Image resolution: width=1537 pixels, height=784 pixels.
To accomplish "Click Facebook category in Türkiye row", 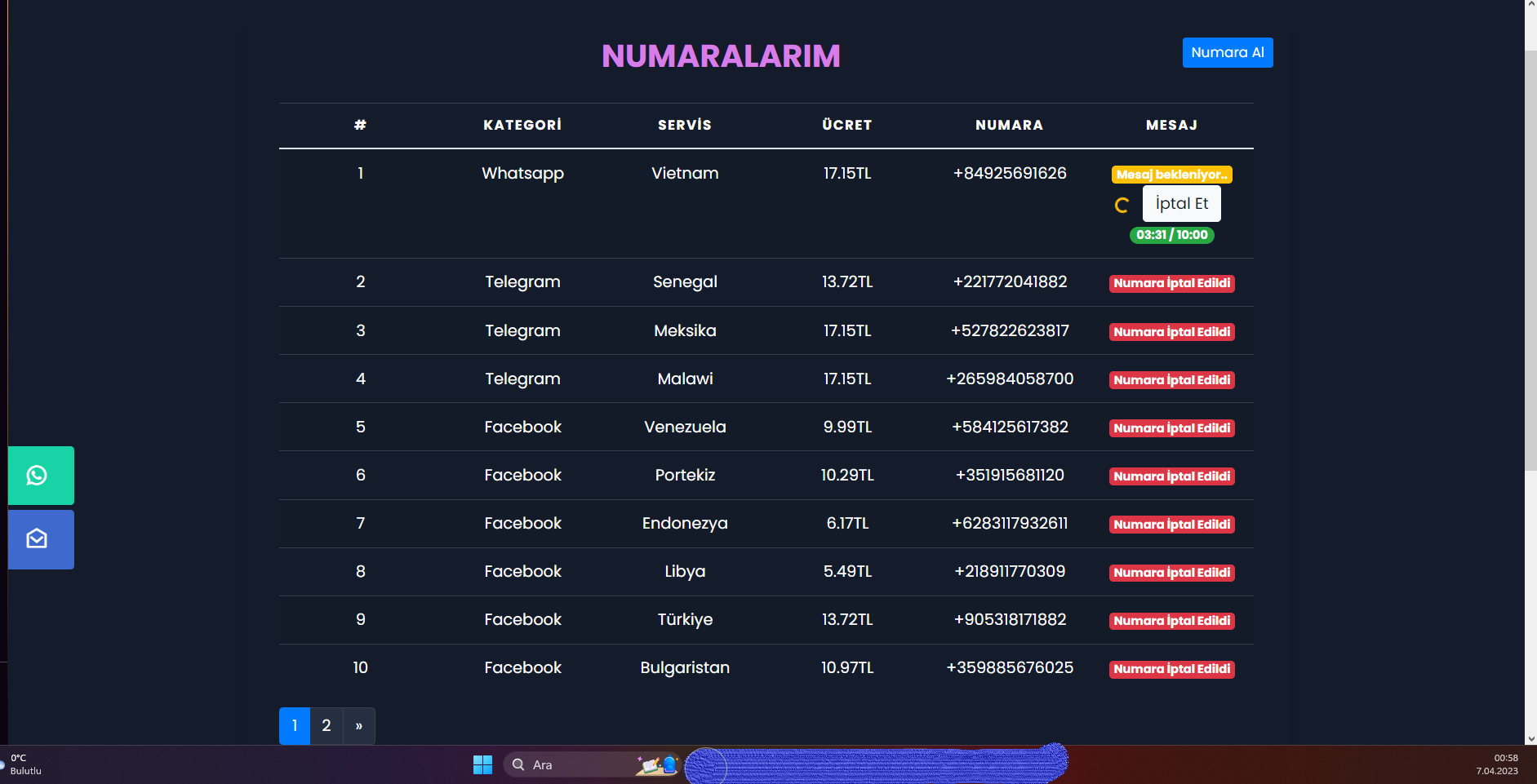I will (522, 619).
